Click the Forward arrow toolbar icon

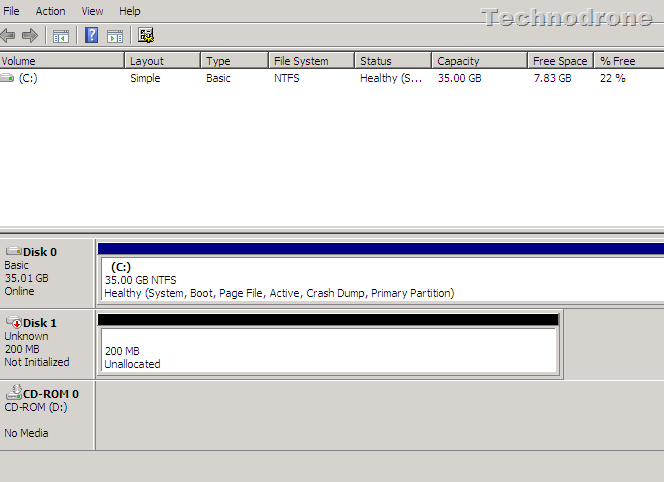[30, 35]
